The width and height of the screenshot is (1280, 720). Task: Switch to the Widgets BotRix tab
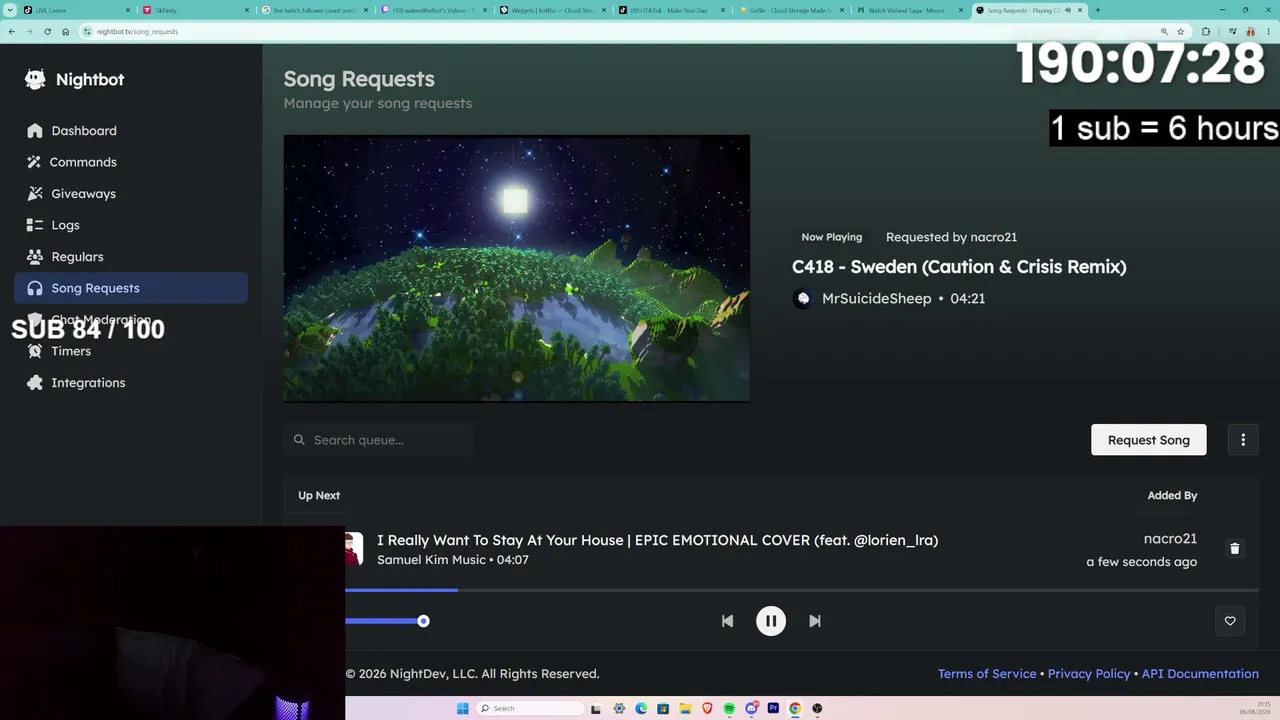(x=552, y=10)
